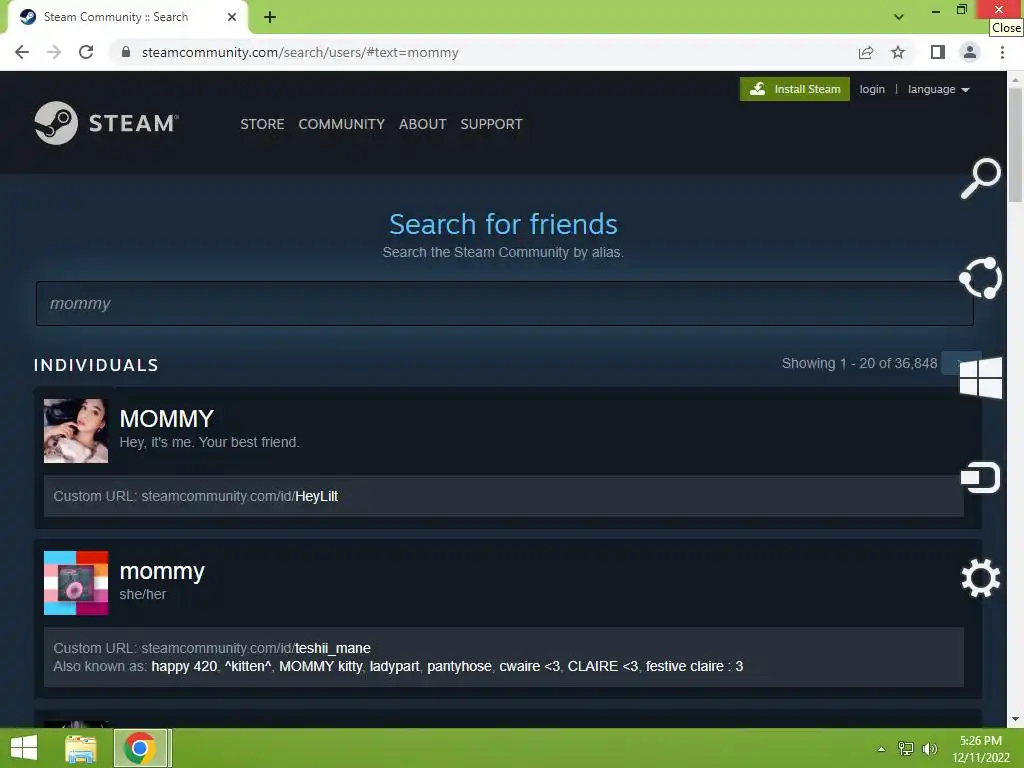Viewport: 1024px width, 768px height.
Task: Click the browser forward arrow
Action: [54, 52]
